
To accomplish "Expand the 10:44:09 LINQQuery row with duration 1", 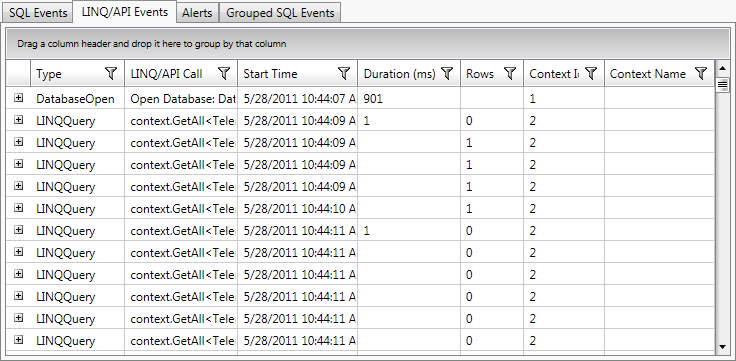I will tap(18, 120).
